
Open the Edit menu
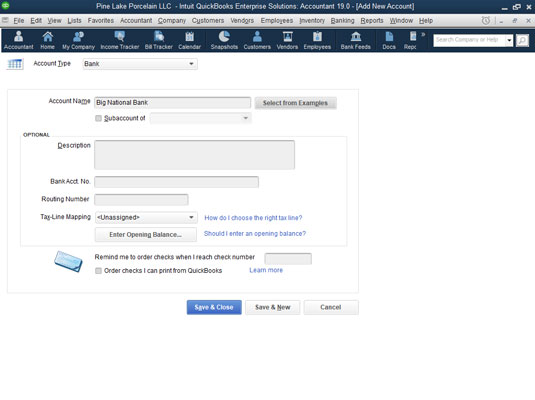[36, 20]
